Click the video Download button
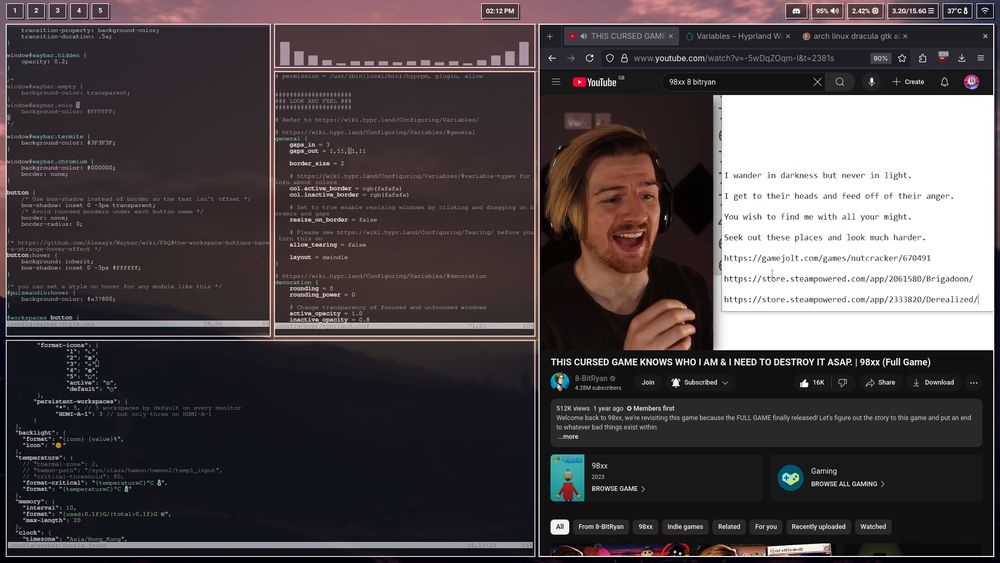 (x=933, y=383)
